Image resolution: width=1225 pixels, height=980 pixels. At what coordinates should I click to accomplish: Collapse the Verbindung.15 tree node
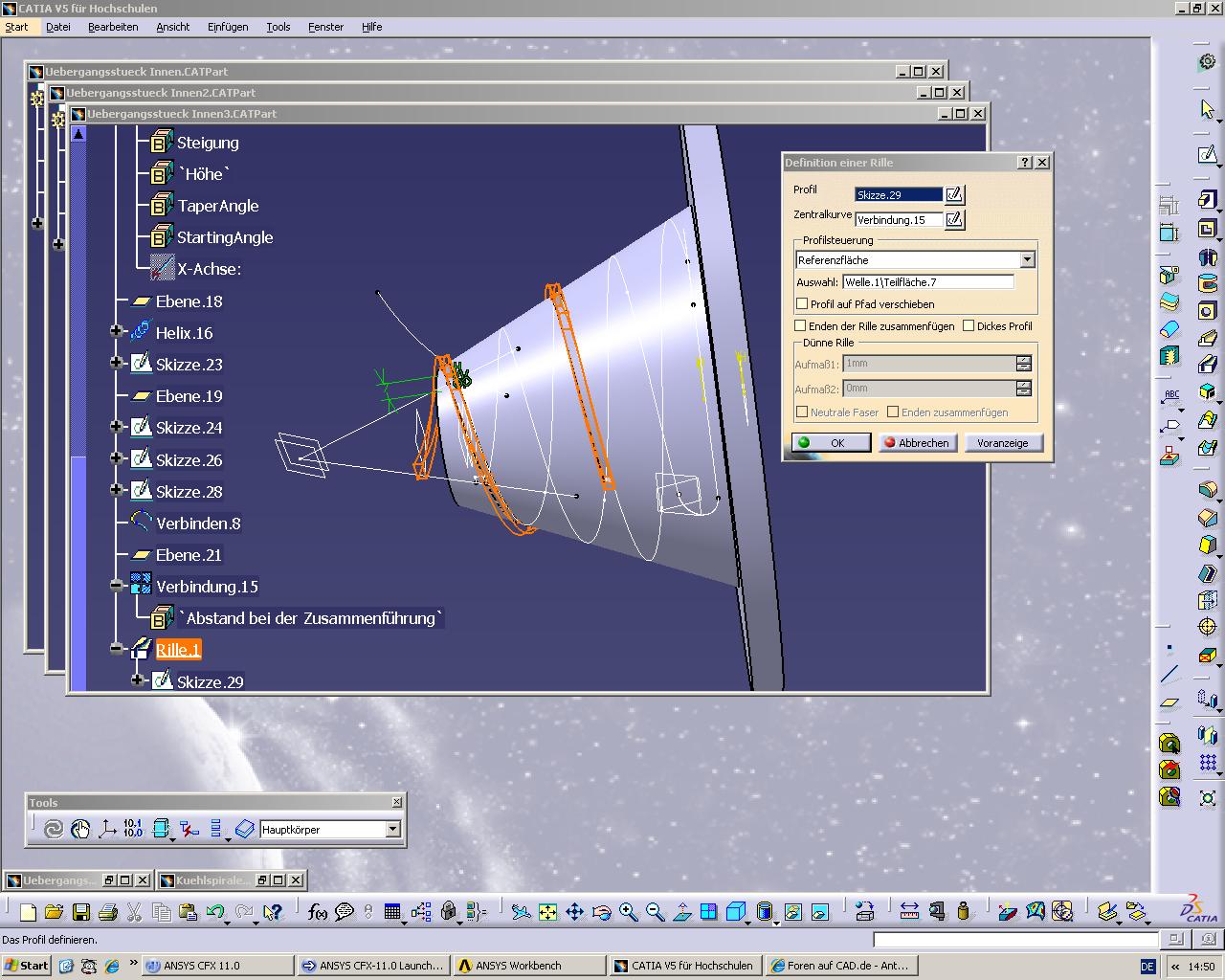[x=117, y=586]
